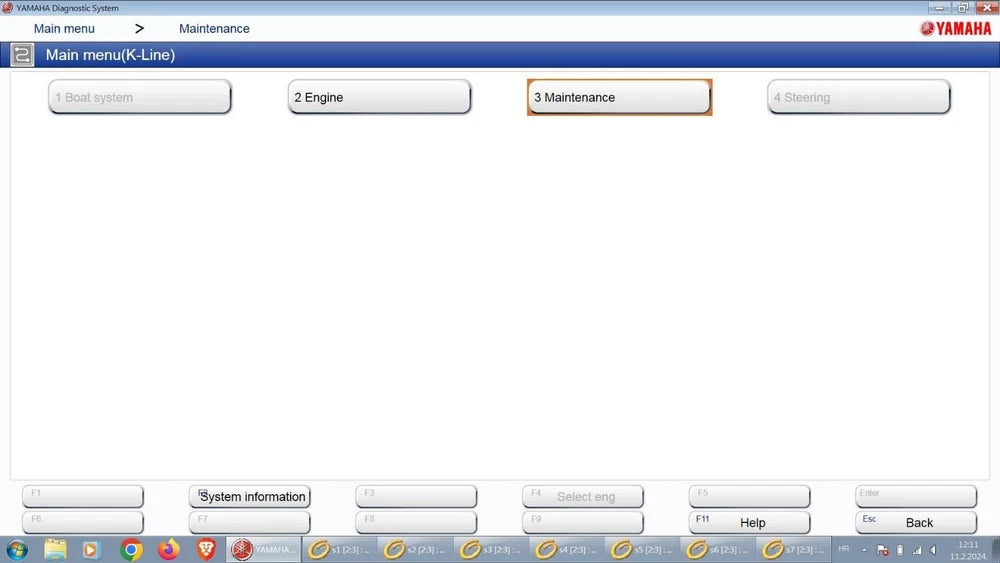
Task: Click the blank F8 function button
Action: [x=416, y=522]
